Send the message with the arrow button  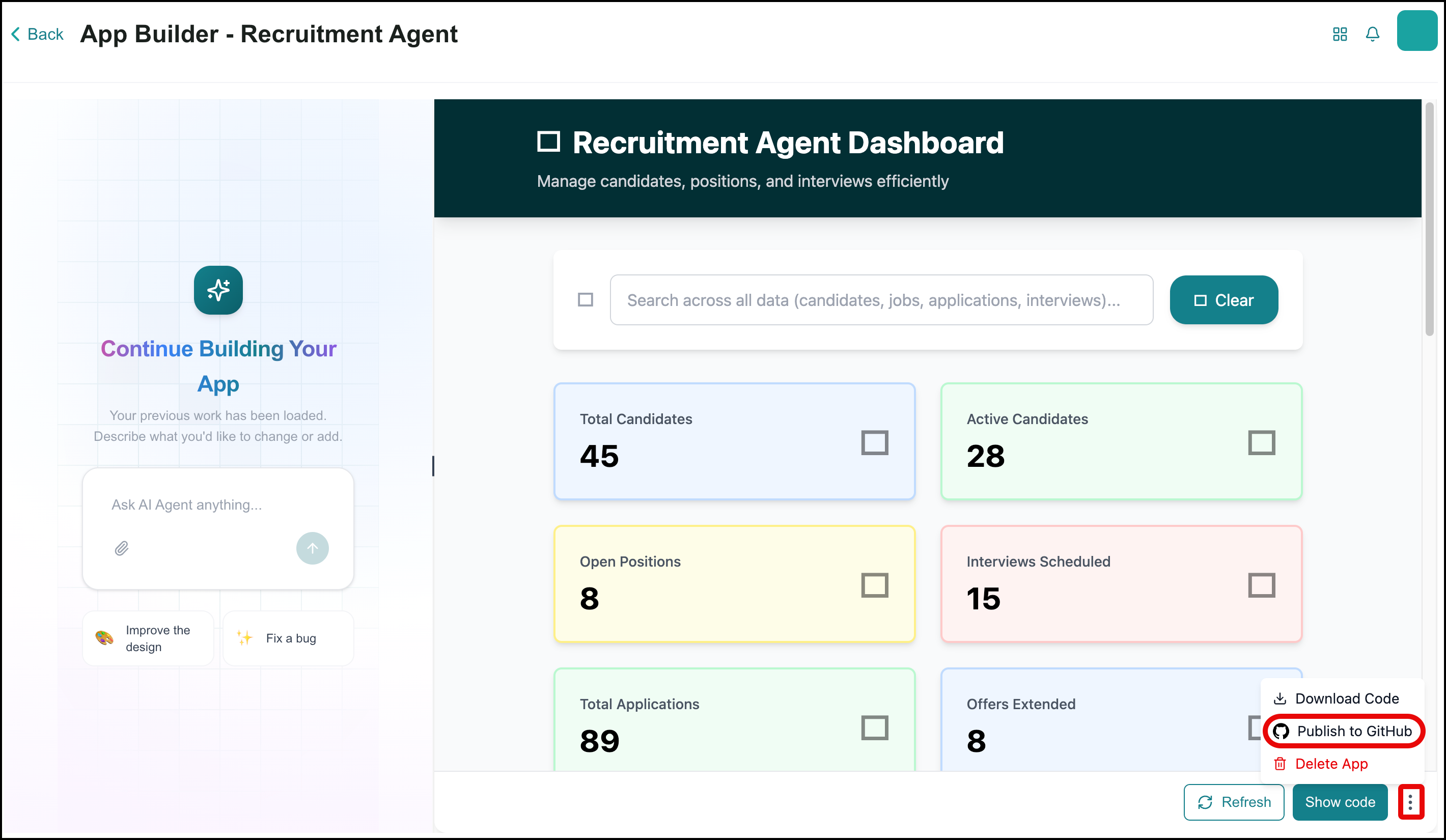[x=312, y=548]
